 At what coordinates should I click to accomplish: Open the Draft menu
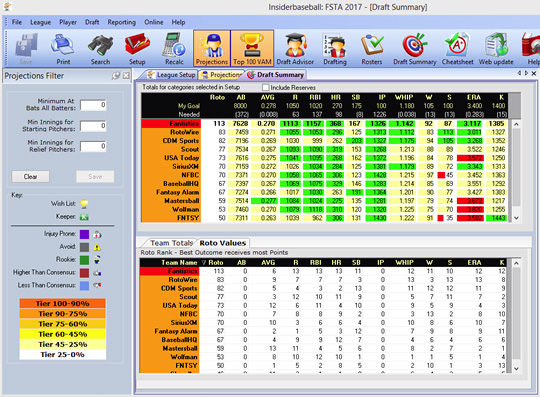[x=92, y=22]
